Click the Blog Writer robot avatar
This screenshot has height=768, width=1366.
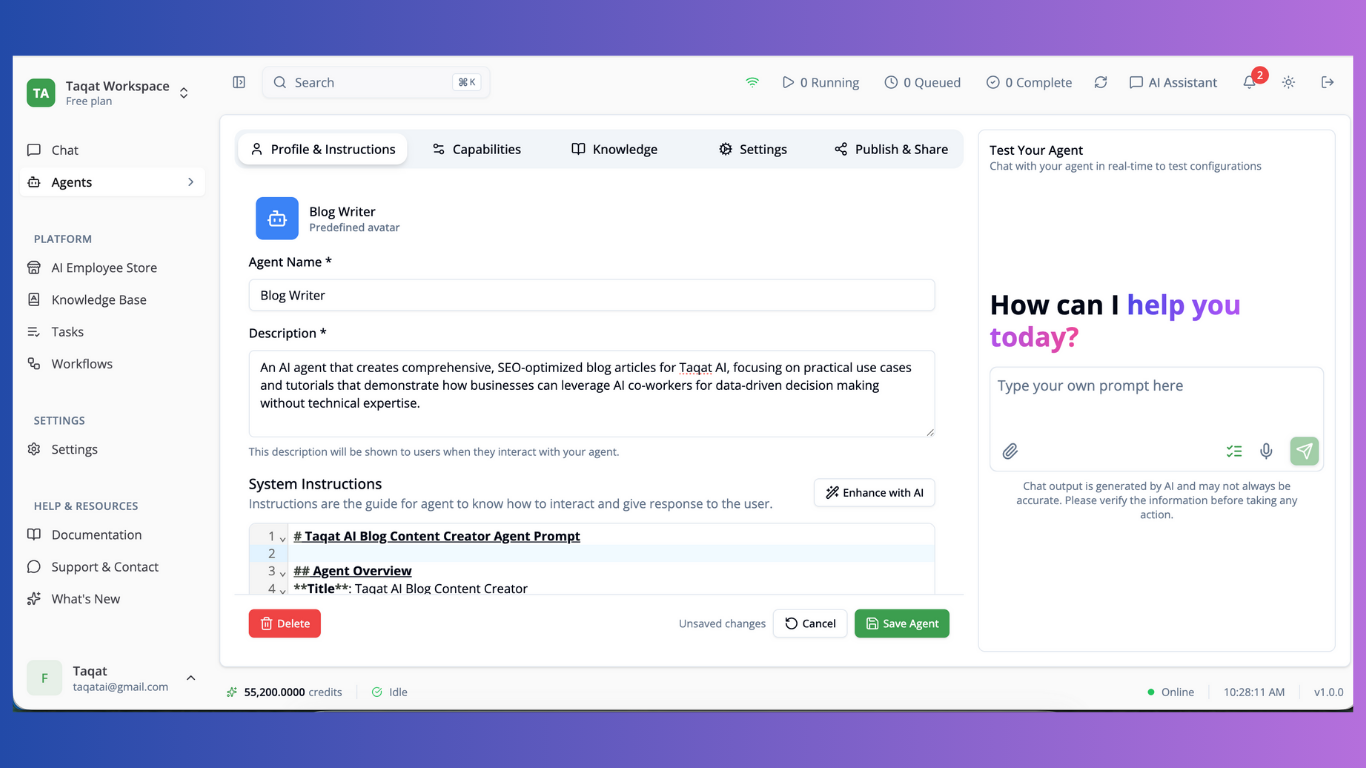[x=277, y=218]
